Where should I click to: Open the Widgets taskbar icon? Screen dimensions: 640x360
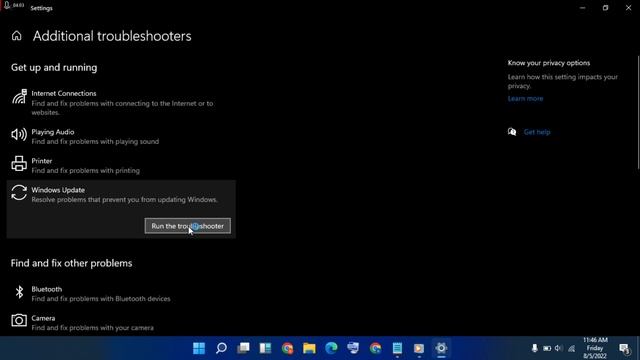click(x=265, y=348)
